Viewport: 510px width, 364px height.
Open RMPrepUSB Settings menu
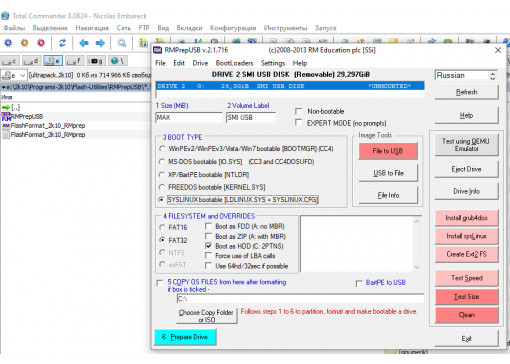click(x=273, y=63)
